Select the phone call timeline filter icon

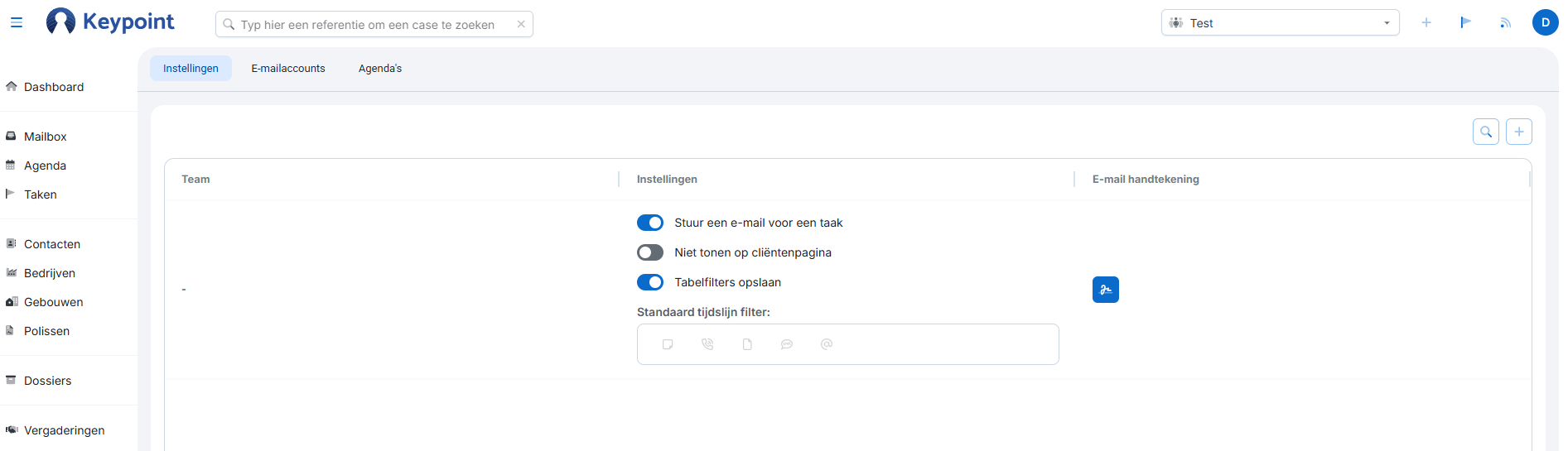click(707, 344)
